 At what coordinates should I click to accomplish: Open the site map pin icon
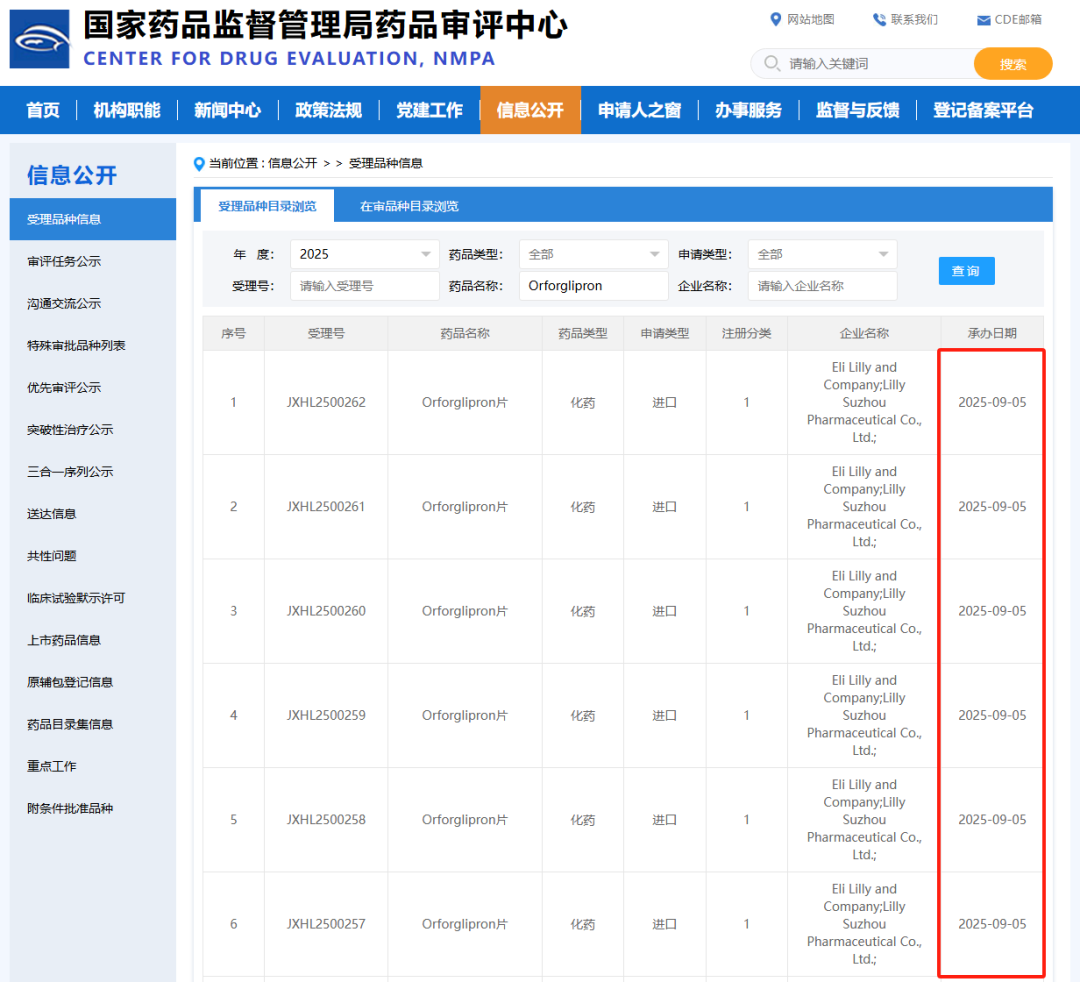[x=776, y=19]
